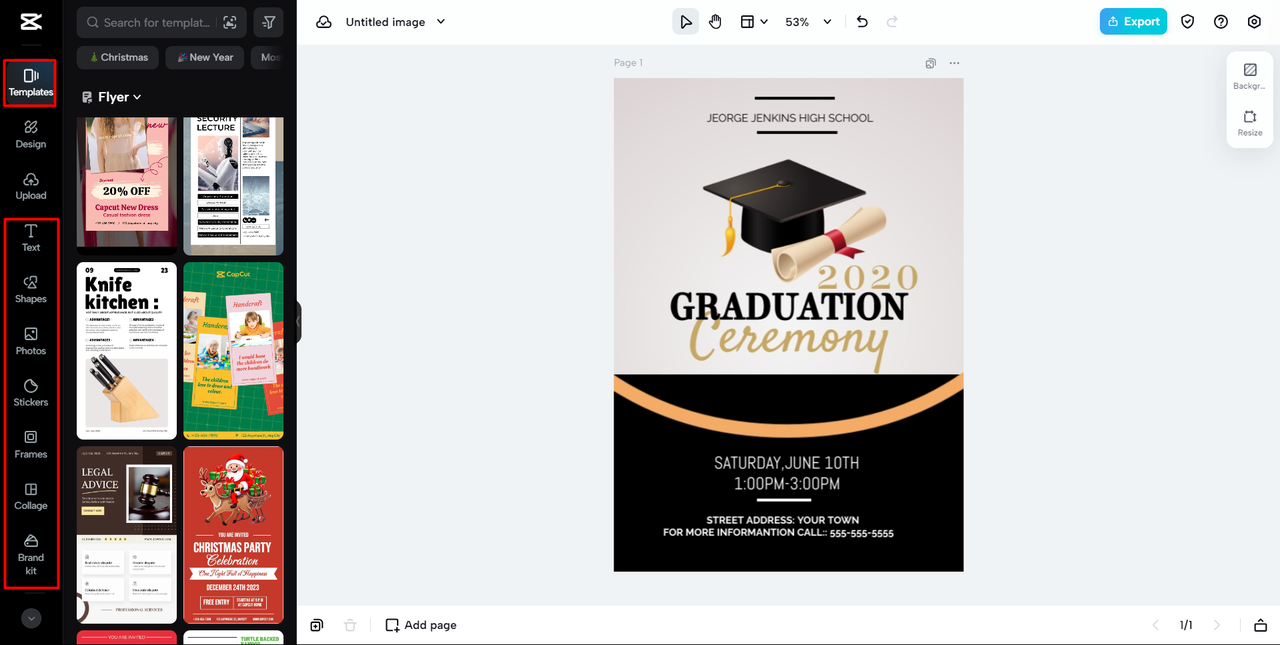Open the template filter options
The image size is (1280, 645).
pyautogui.click(x=269, y=22)
